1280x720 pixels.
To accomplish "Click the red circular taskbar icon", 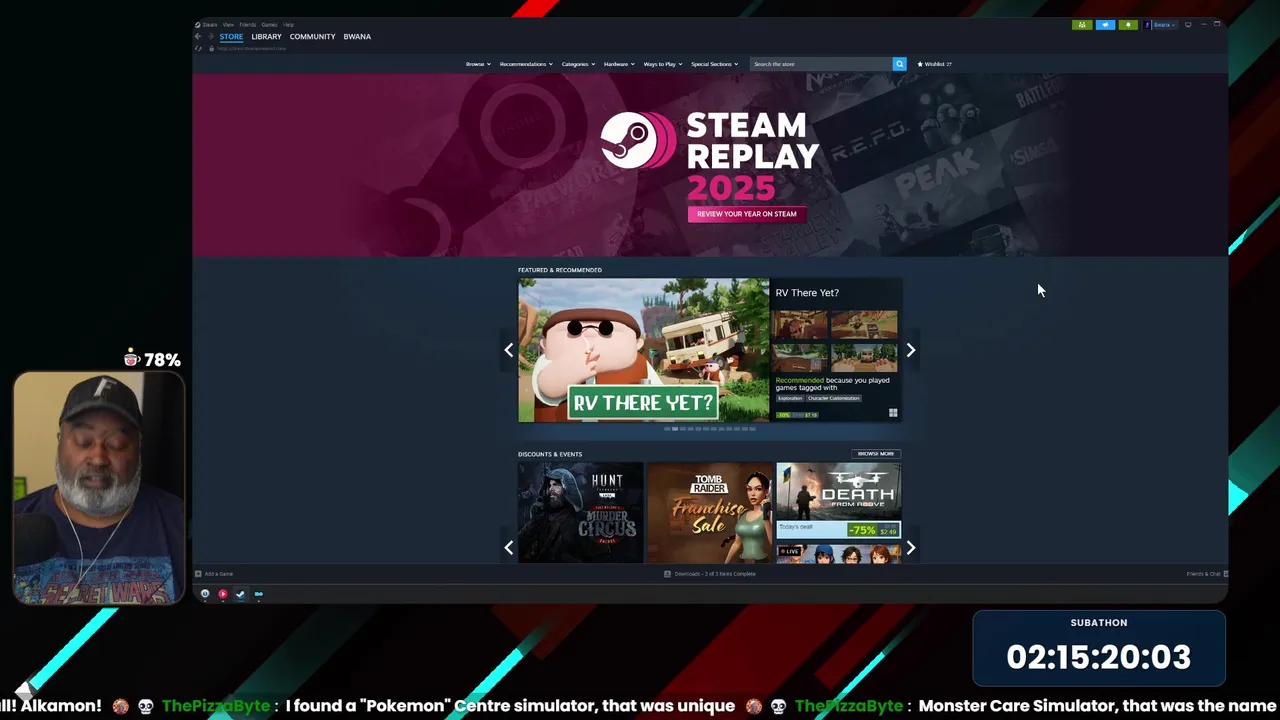I will [223, 594].
